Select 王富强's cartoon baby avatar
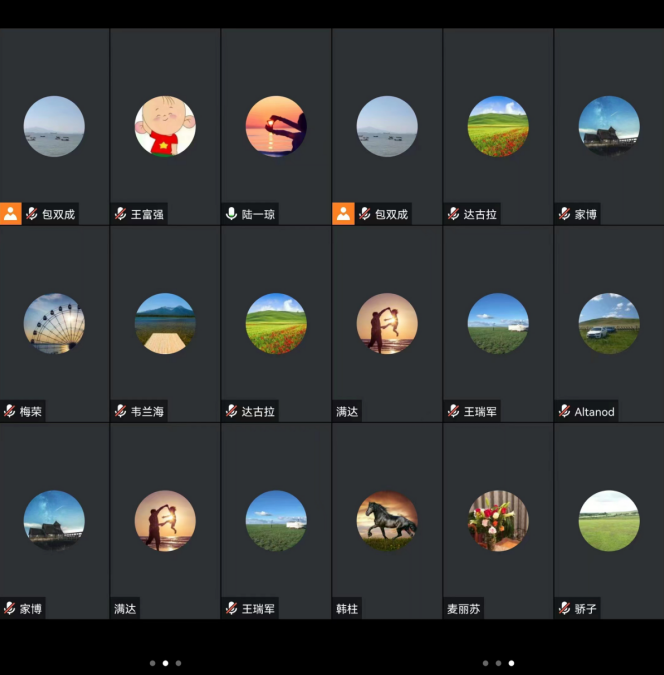 [165, 126]
